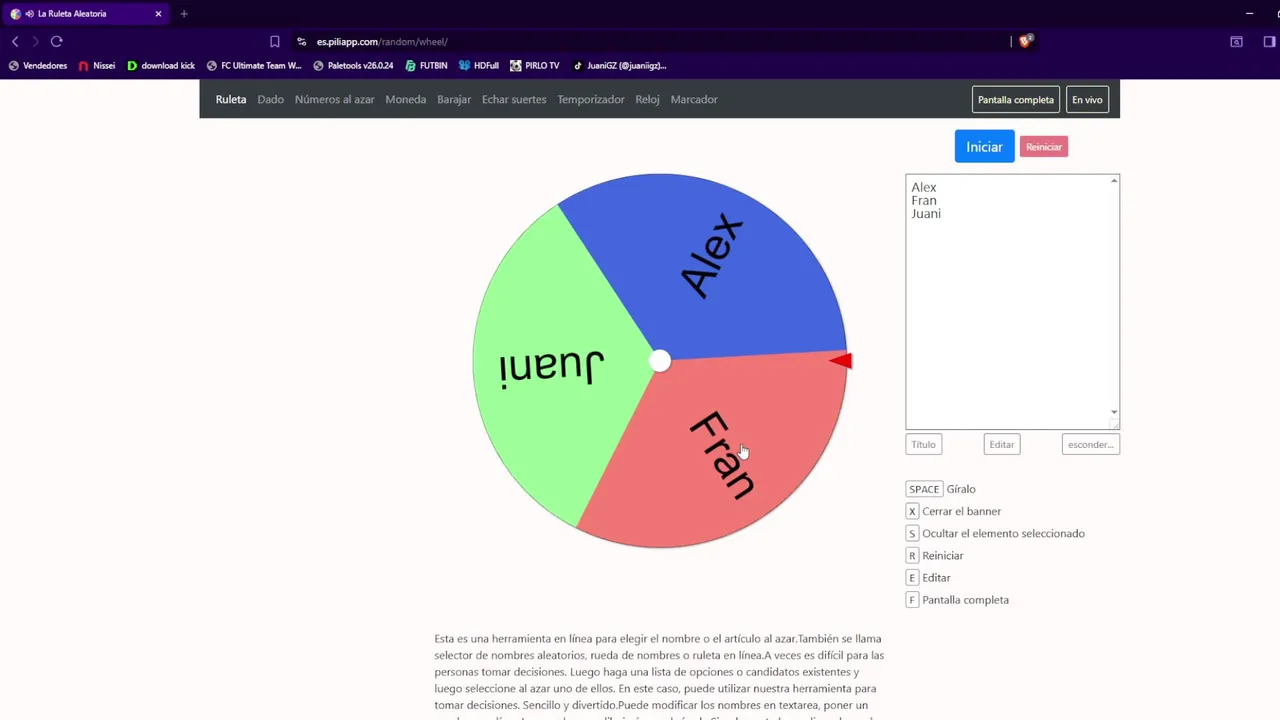Viewport: 1280px width, 720px height.
Task: Click the names list scrollbar up arrow
Action: [1114, 181]
